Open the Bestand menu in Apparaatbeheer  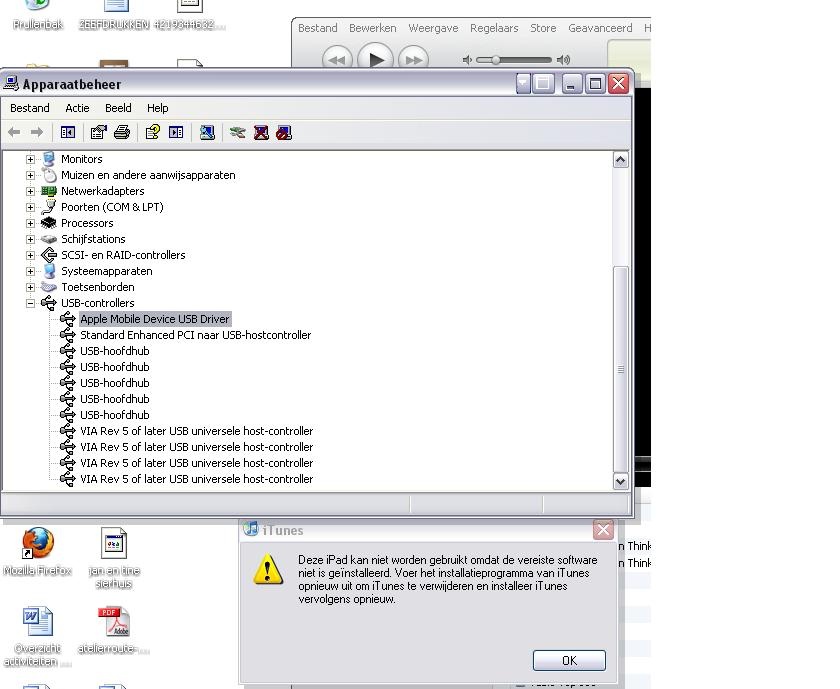29,108
